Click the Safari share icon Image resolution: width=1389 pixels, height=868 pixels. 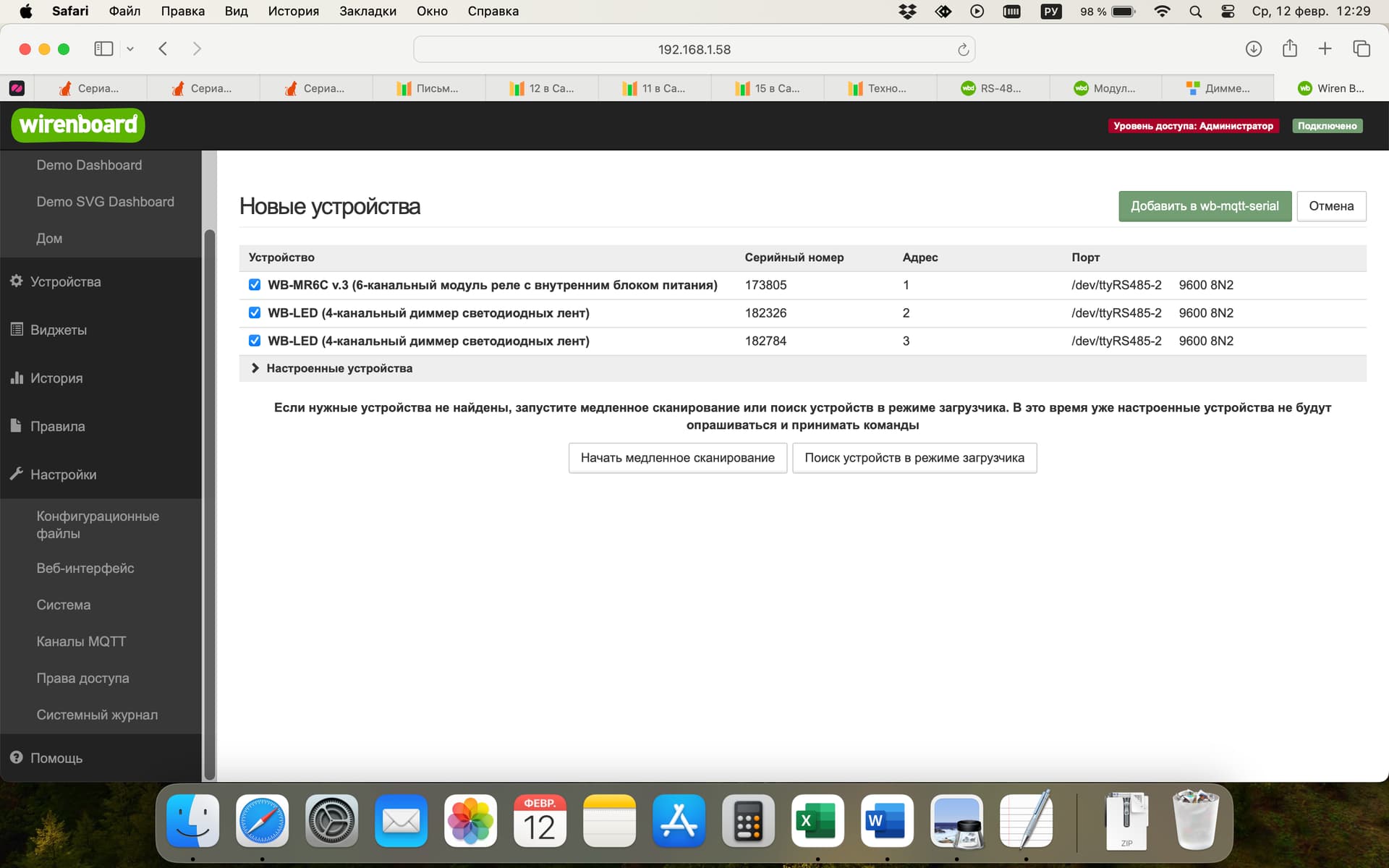click(x=1289, y=48)
